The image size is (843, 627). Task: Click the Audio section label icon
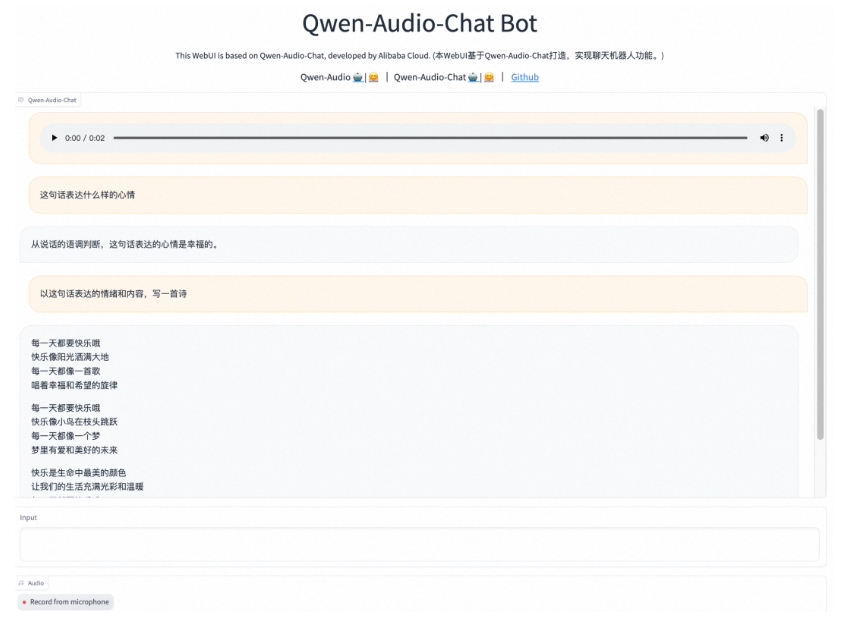pyautogui.click(x=21, y=582)
